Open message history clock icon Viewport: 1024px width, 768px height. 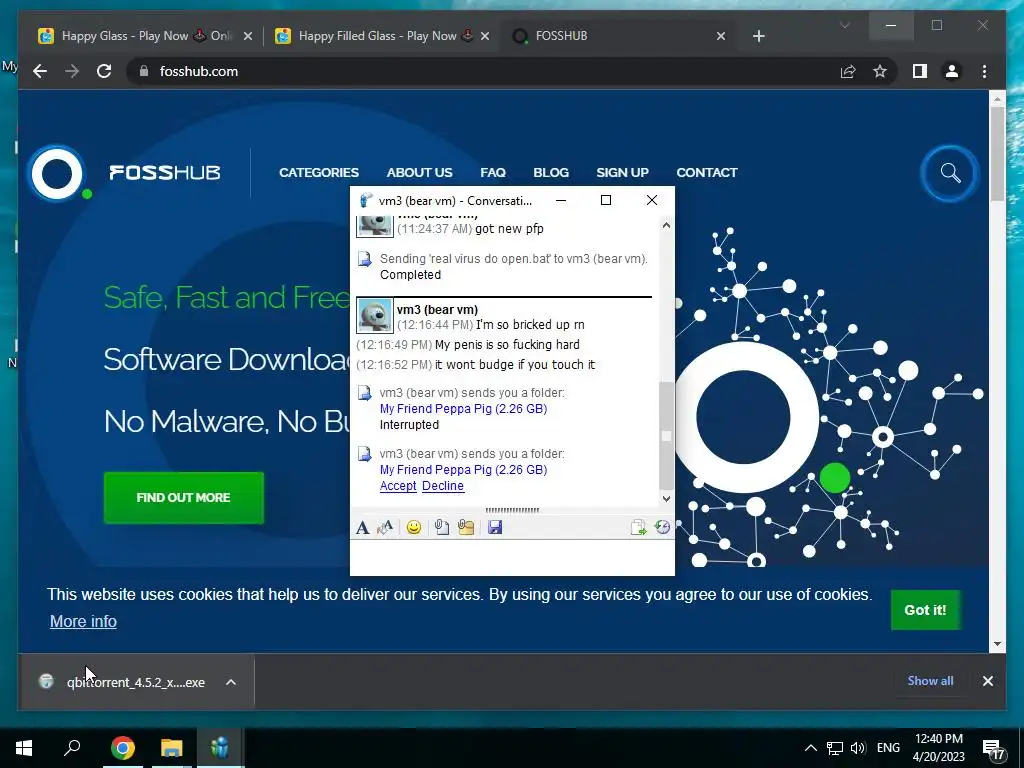[x=662, y=528]
